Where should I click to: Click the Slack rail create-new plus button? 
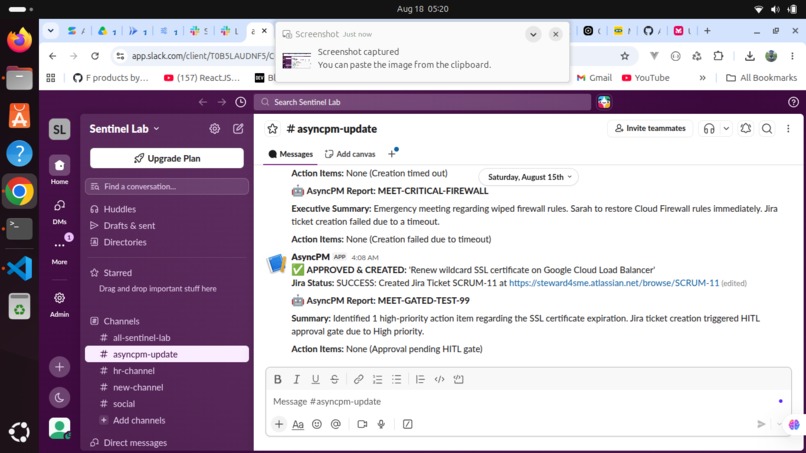point(59,367)
